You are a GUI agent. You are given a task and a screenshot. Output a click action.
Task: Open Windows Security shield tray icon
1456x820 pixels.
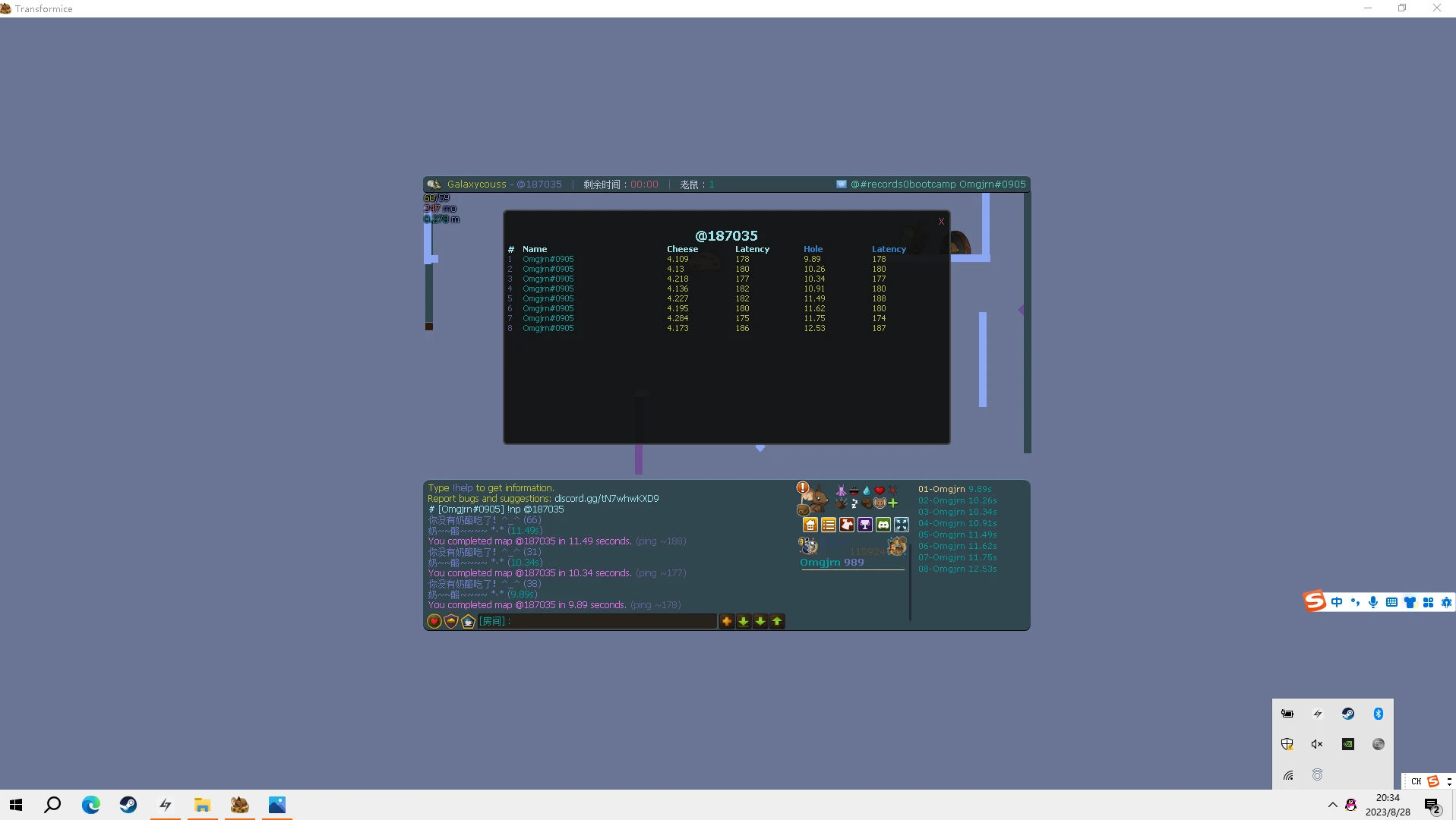[1287, 744]
